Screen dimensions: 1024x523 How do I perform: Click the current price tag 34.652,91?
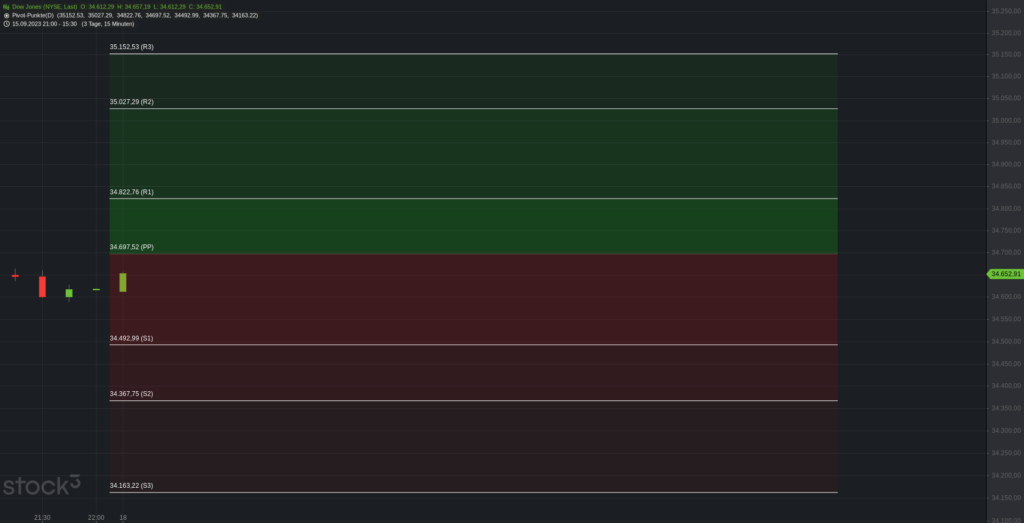1004,274
